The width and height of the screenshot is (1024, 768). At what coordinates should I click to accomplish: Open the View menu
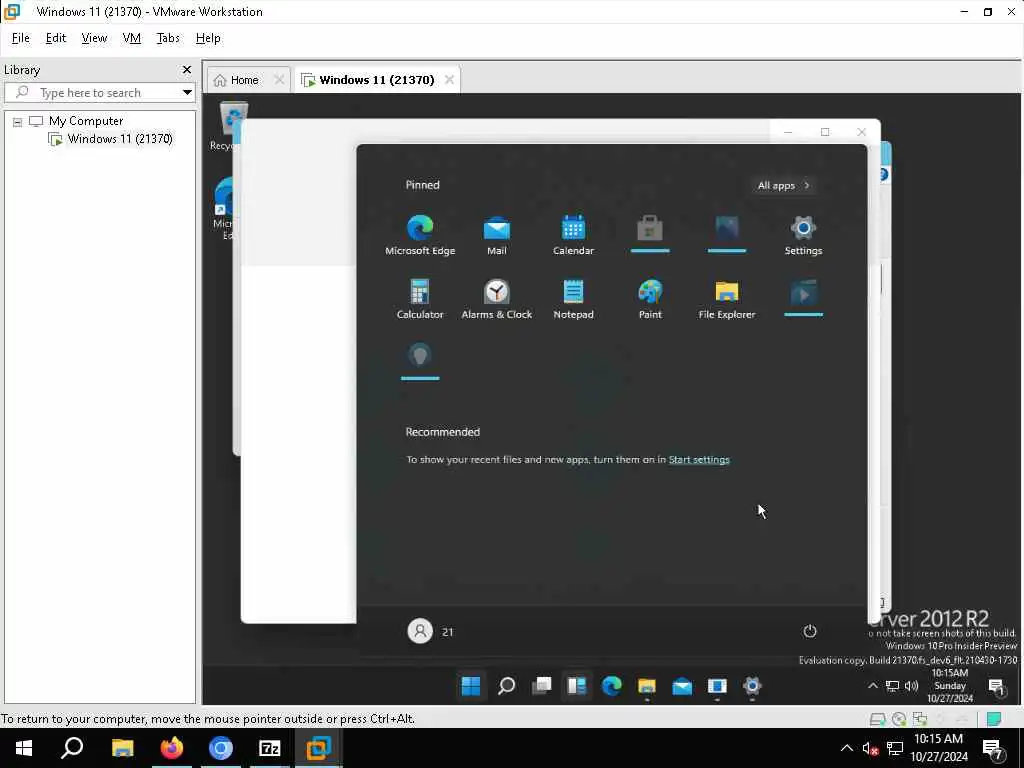[x=94, y=38]
